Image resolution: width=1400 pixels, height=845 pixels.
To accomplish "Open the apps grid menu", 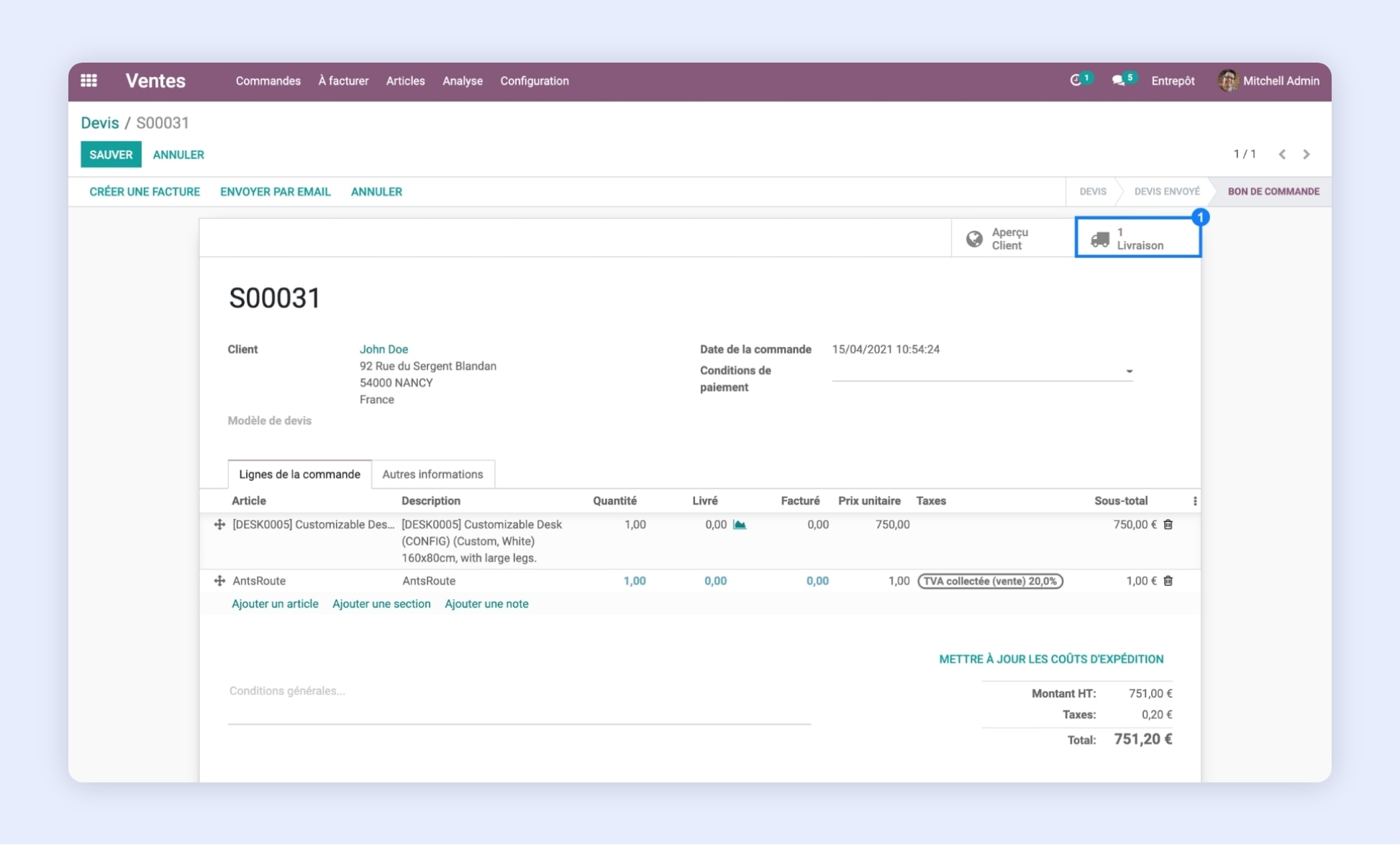I will pyautogui.click(x=88, y=81).
